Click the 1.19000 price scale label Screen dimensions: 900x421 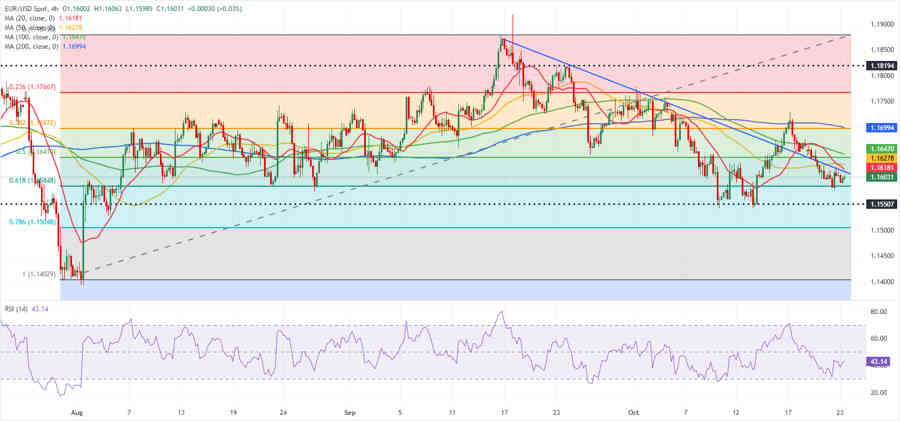pyautogui.click(x=881, y=23)
